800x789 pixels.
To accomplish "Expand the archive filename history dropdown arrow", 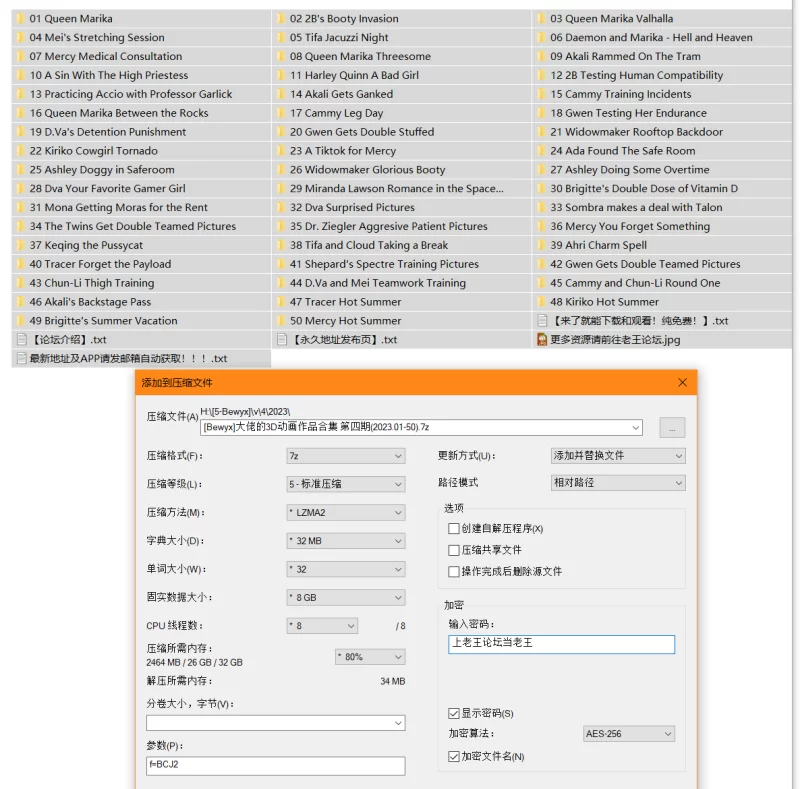I will (636, 428).
